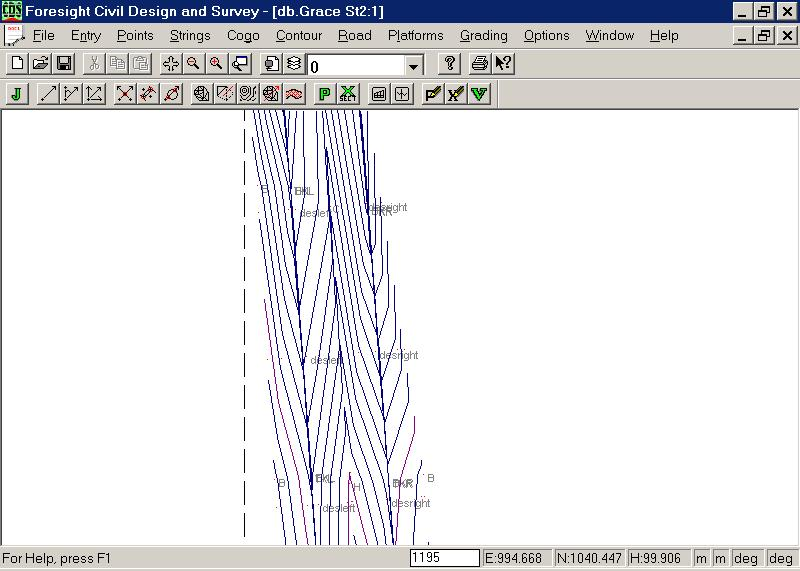Open the Road menu

pos(354,35)
